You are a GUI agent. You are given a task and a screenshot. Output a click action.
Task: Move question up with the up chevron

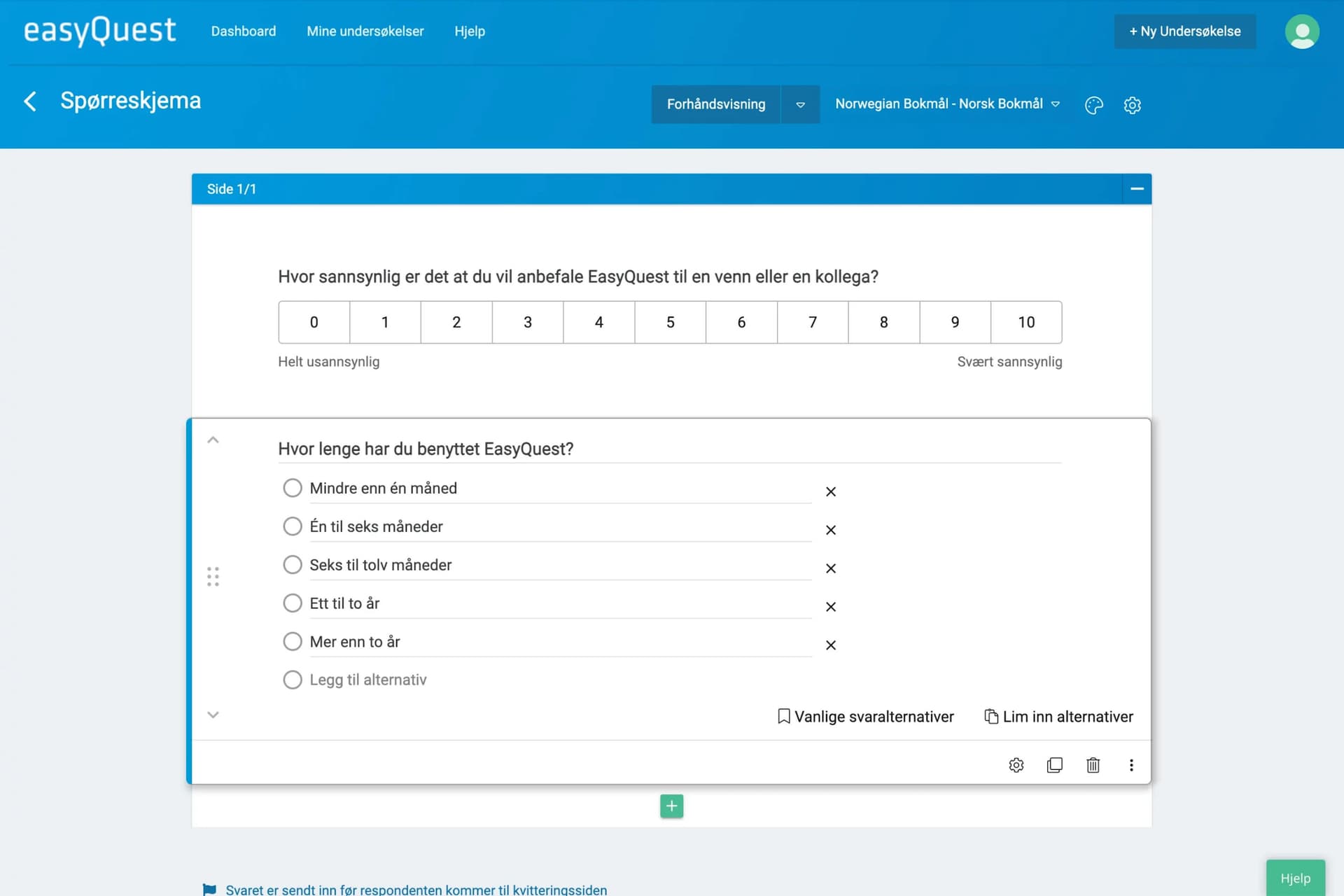(213, 440)
